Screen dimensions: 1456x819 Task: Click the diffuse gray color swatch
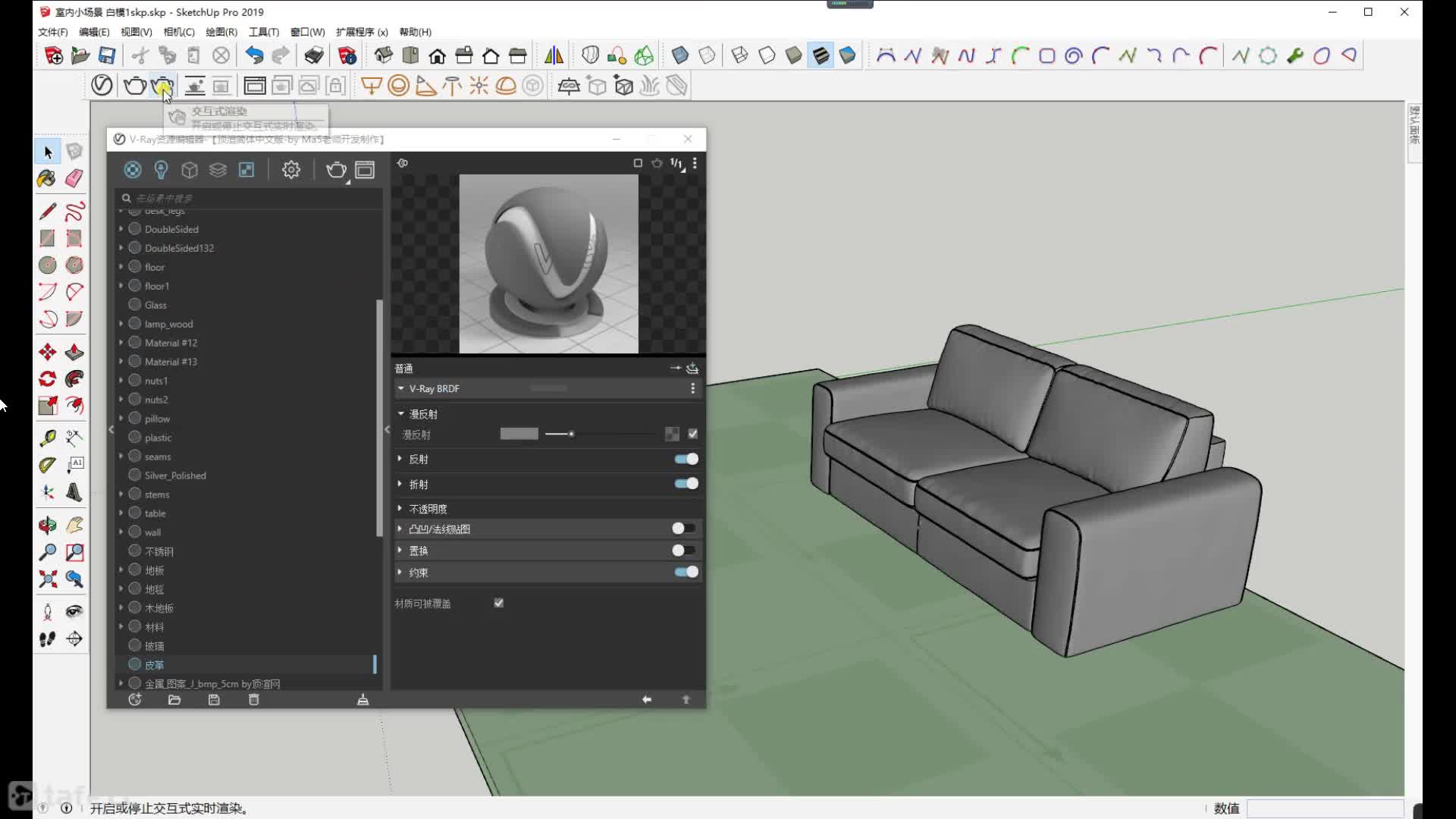pos(519,434)
